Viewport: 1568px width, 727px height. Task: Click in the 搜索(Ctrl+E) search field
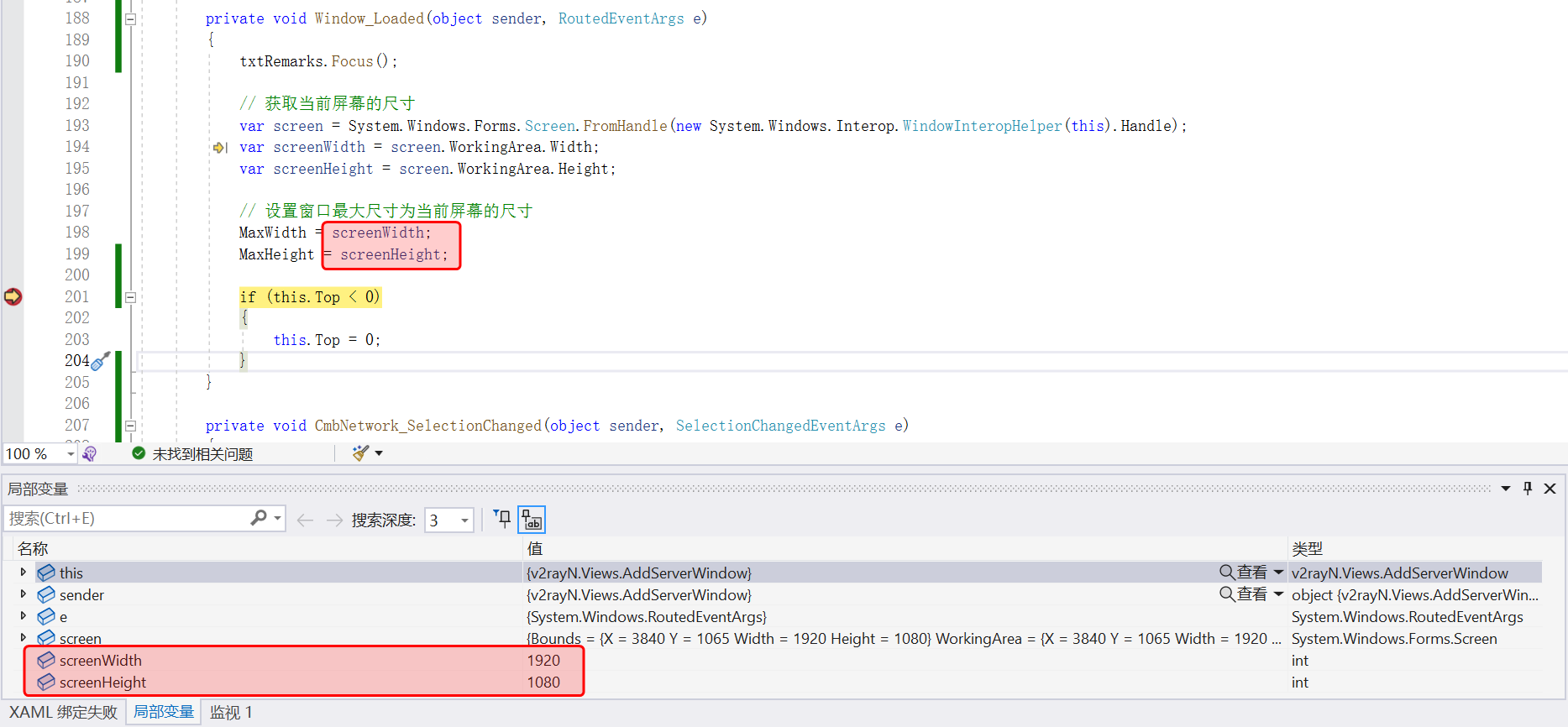(126, 519)
